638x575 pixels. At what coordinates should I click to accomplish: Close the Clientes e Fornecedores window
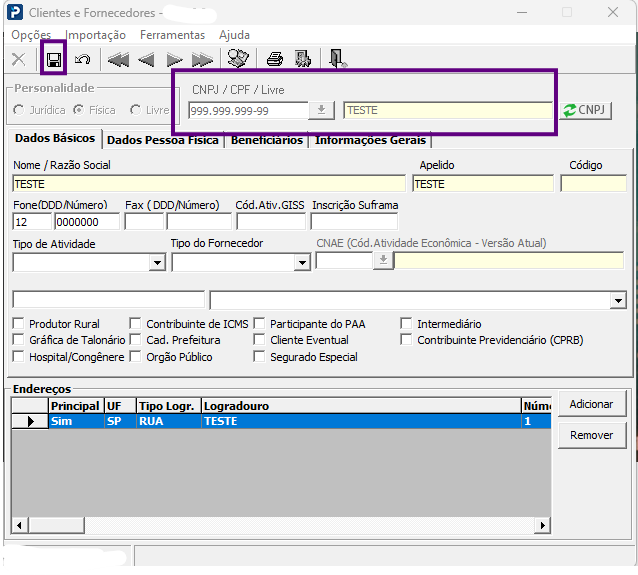(613, 12)
